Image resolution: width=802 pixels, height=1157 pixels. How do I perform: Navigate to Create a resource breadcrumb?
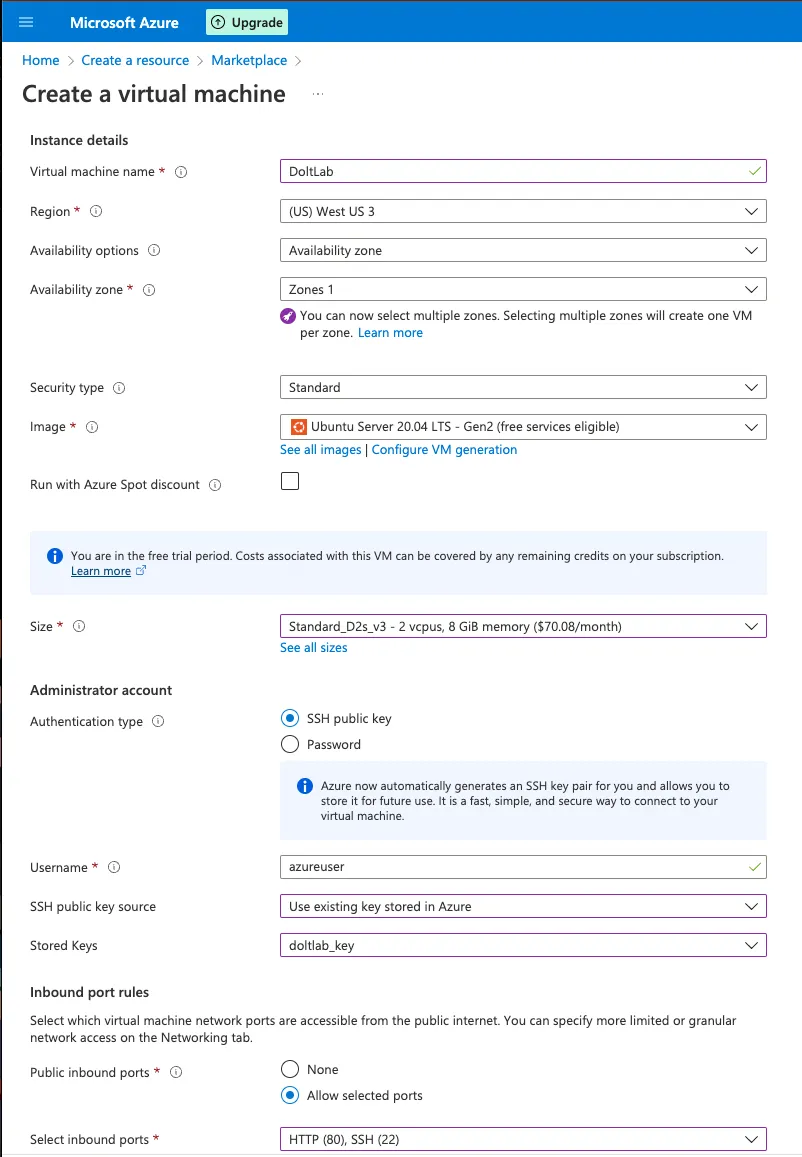135,60
